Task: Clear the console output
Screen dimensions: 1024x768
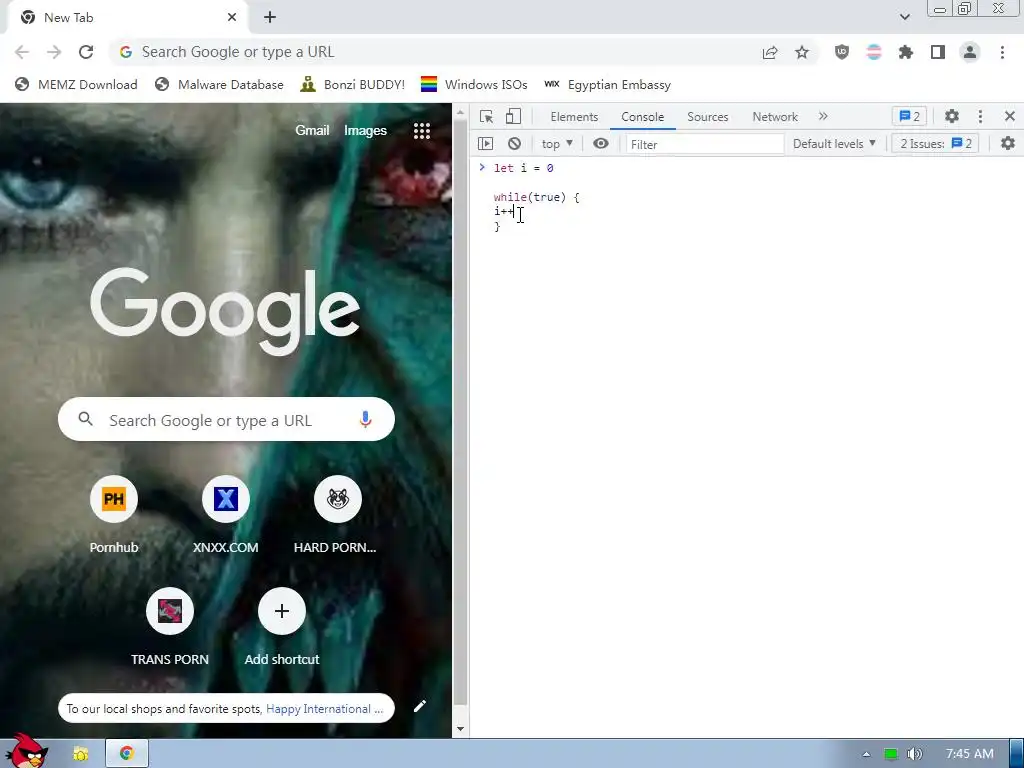Action: 515,144
